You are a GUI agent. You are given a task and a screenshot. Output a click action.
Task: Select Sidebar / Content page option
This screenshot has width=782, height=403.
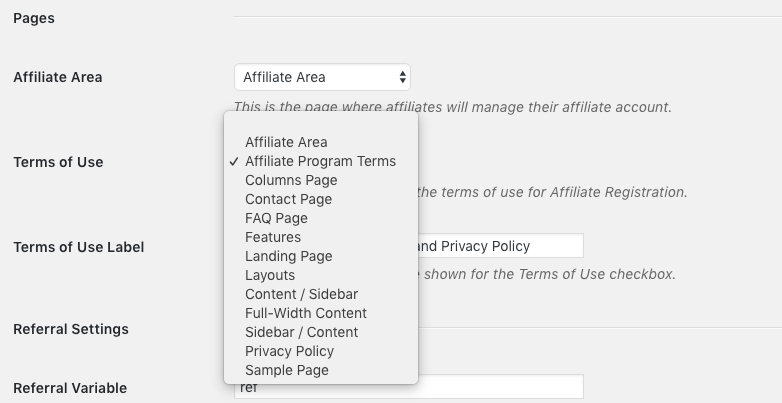point(301,332)
